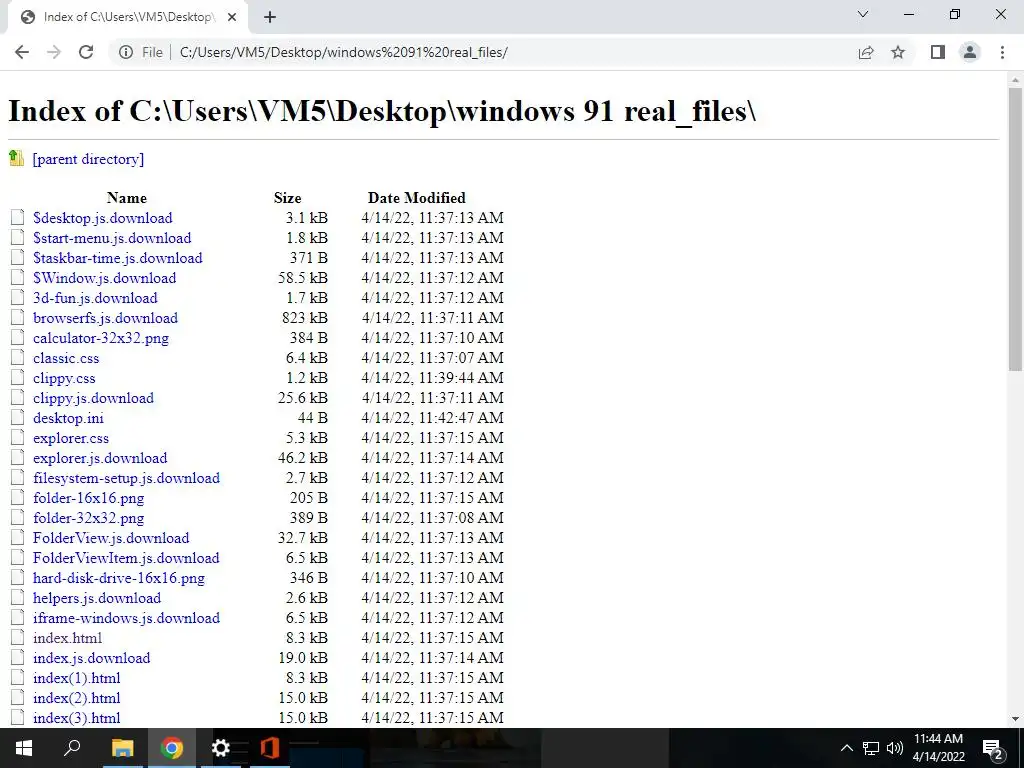Open FolderViewItem.js.download file
This screenshot has width=1024, height=768.
pyautogui.click(x=126, y=558)
